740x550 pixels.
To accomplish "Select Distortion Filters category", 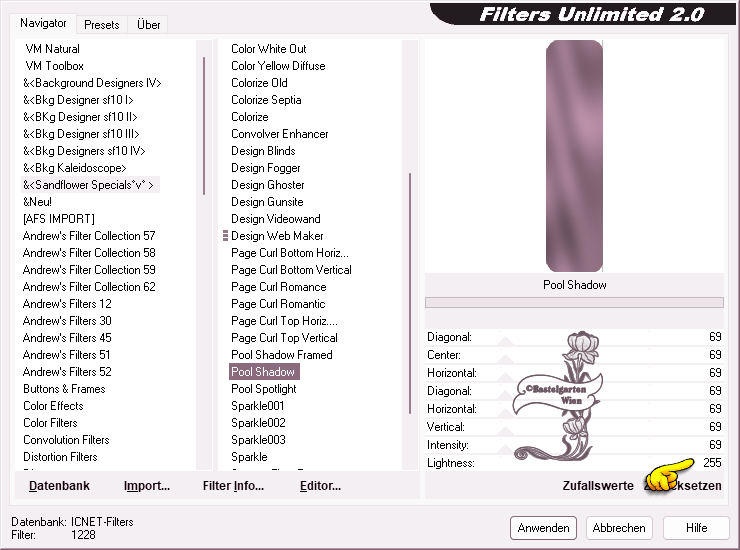I will coord(60,457).
